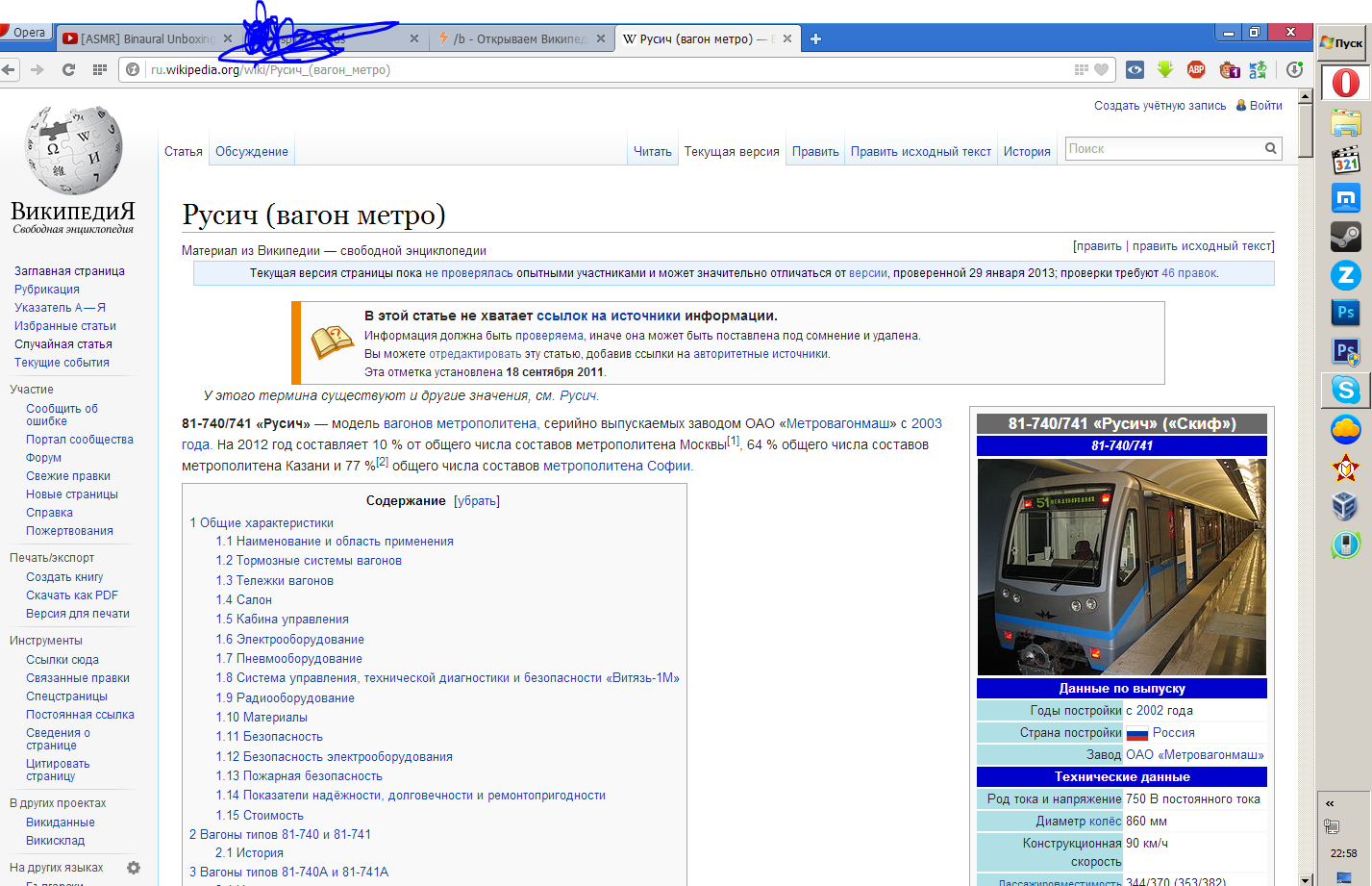
Task: Open the translator extension icon
Action: [1258, 69]
